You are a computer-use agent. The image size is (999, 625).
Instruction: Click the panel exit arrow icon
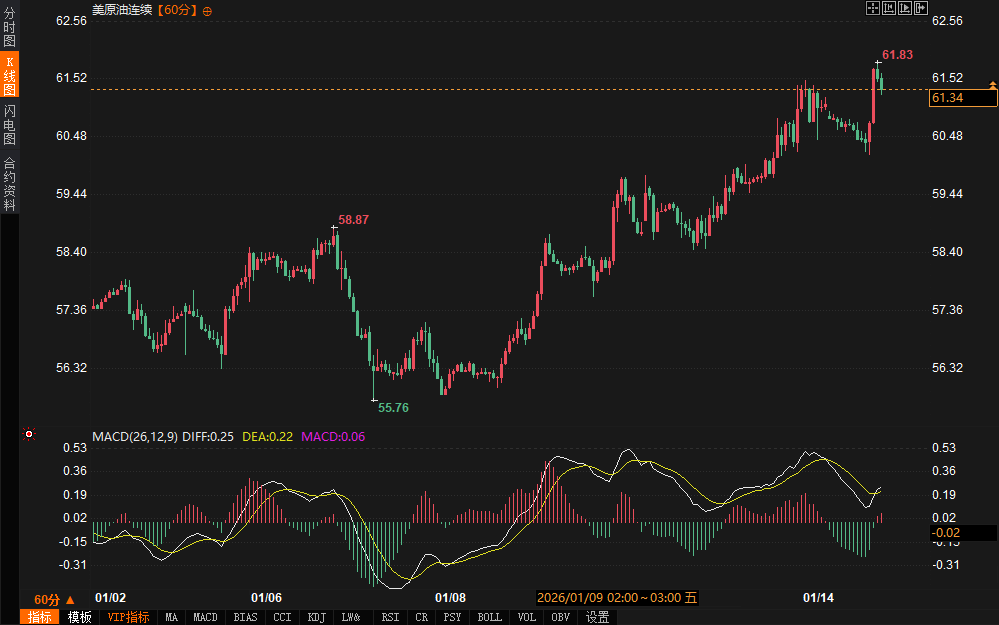919,8
